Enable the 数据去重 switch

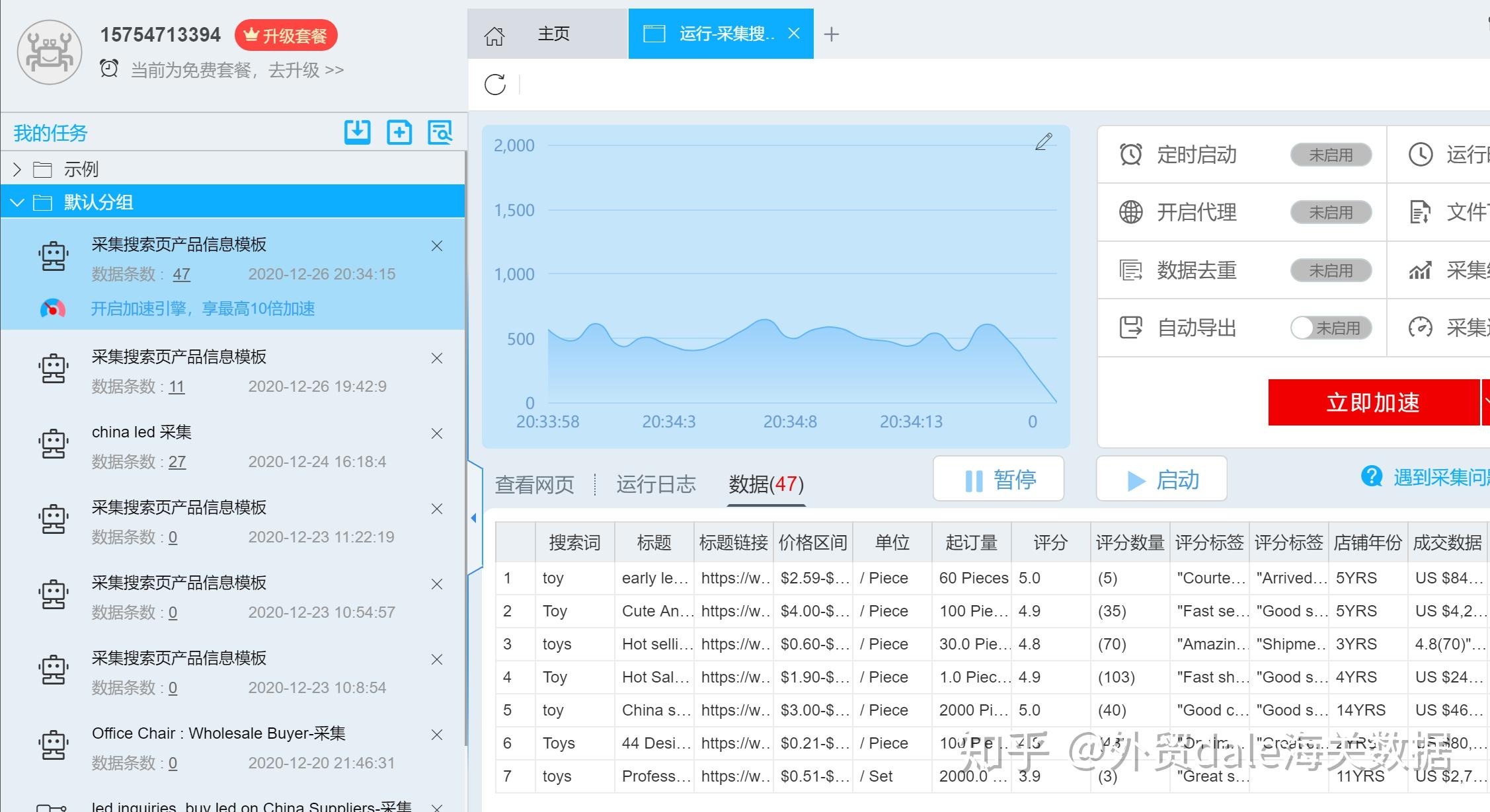(1331, 270)
